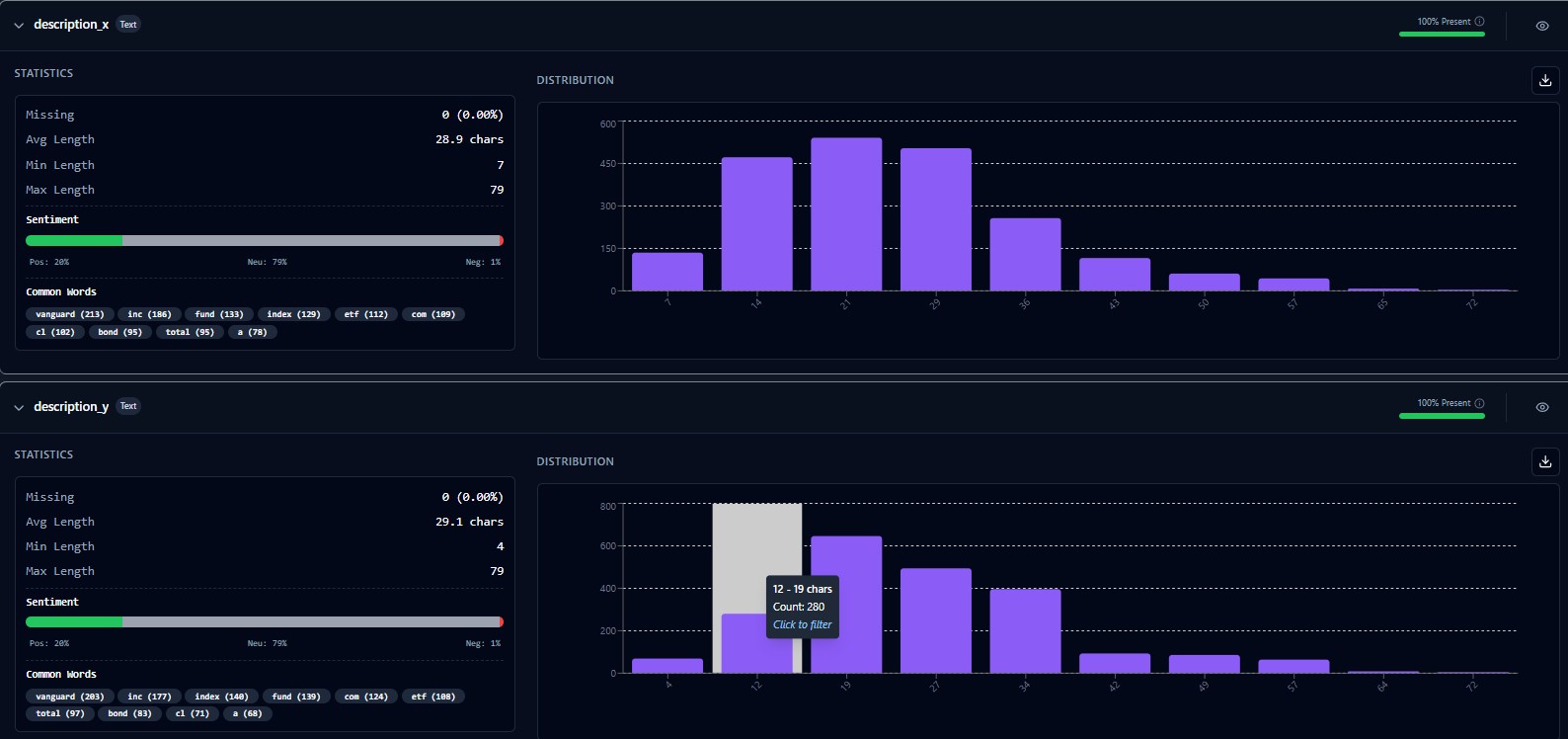Select the 'vanguard (213)' common word tag
This screenshot has height=739, width=1568.
tap(69, 314)
